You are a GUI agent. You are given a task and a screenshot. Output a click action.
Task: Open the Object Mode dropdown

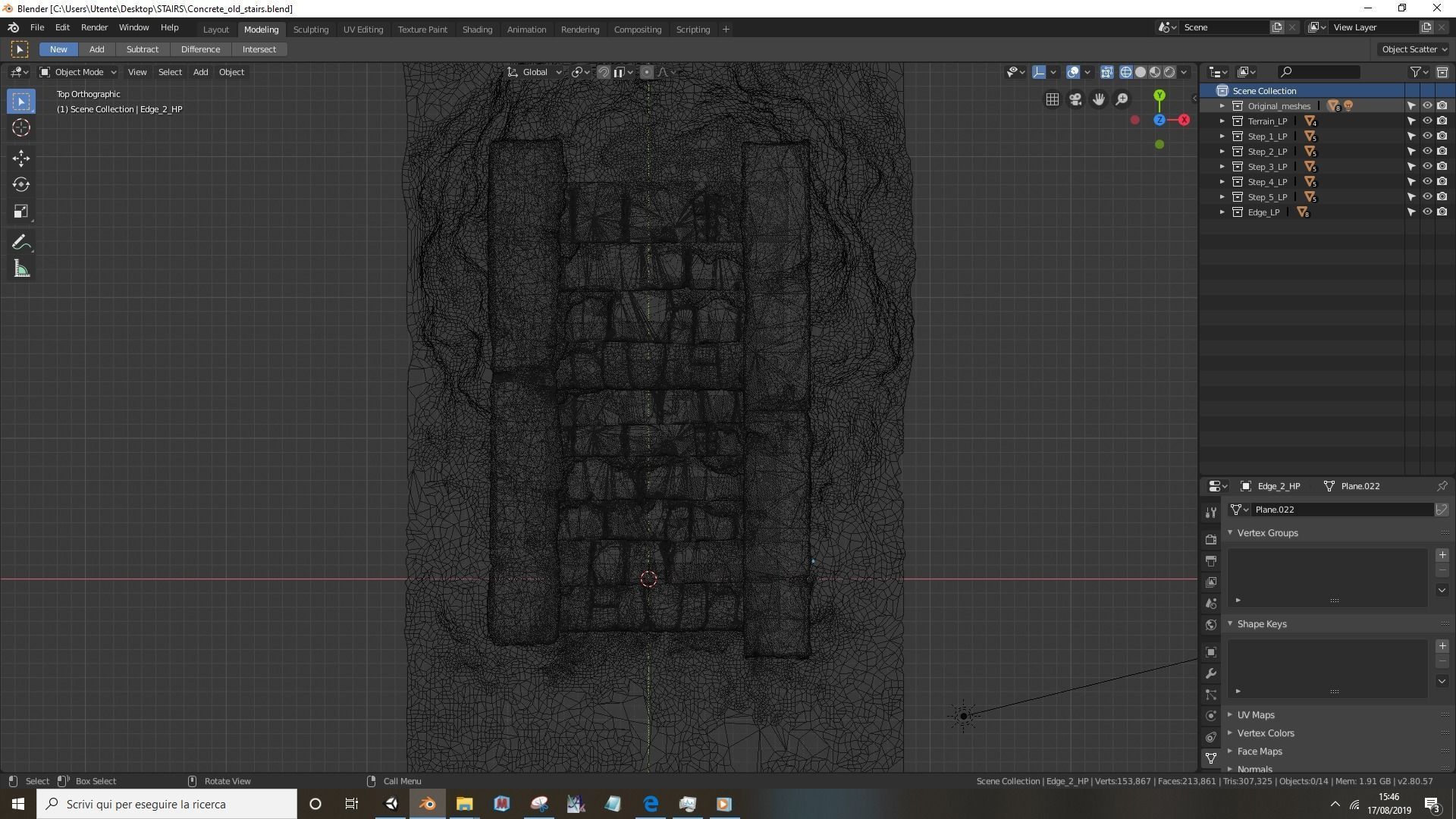tap(78, 72)
